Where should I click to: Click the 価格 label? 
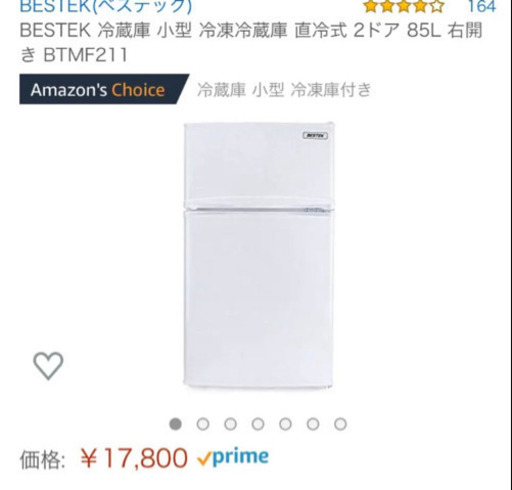42,460
